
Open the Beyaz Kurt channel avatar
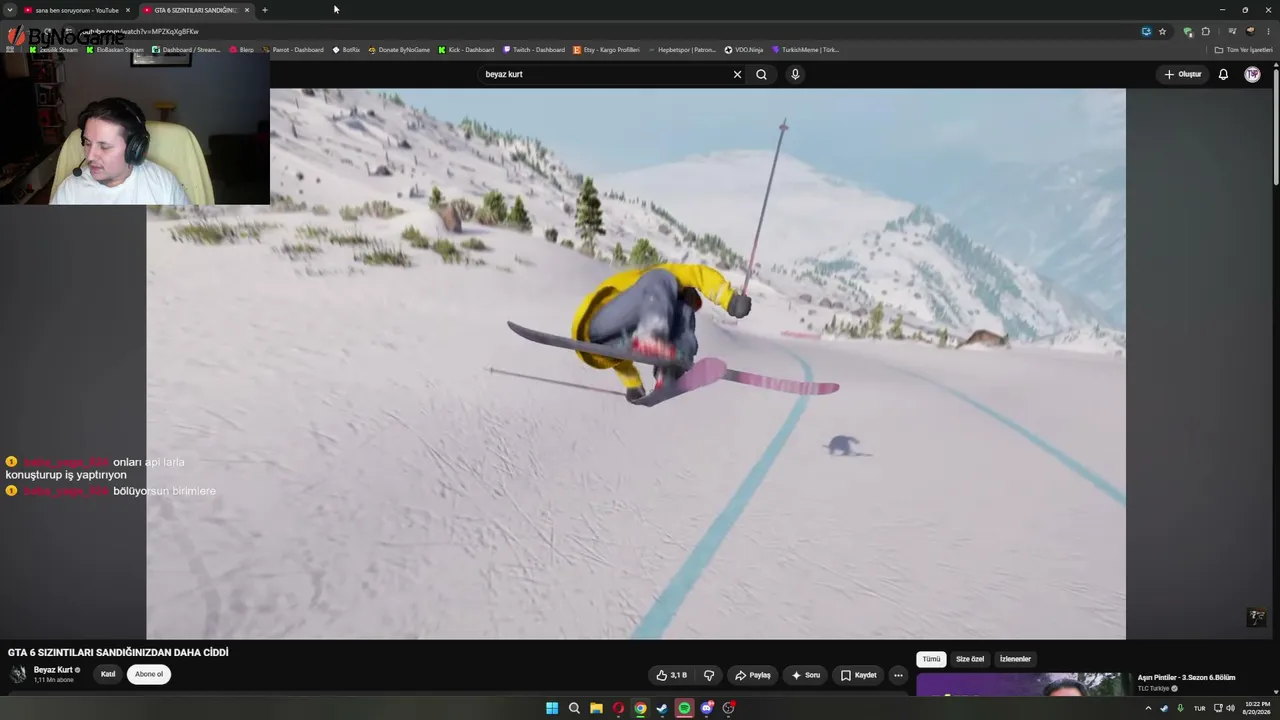(x=18, y=674)
